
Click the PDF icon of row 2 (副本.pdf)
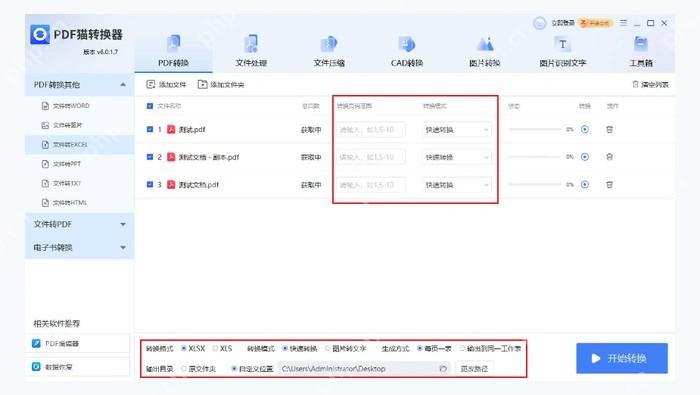coord(171,157)
